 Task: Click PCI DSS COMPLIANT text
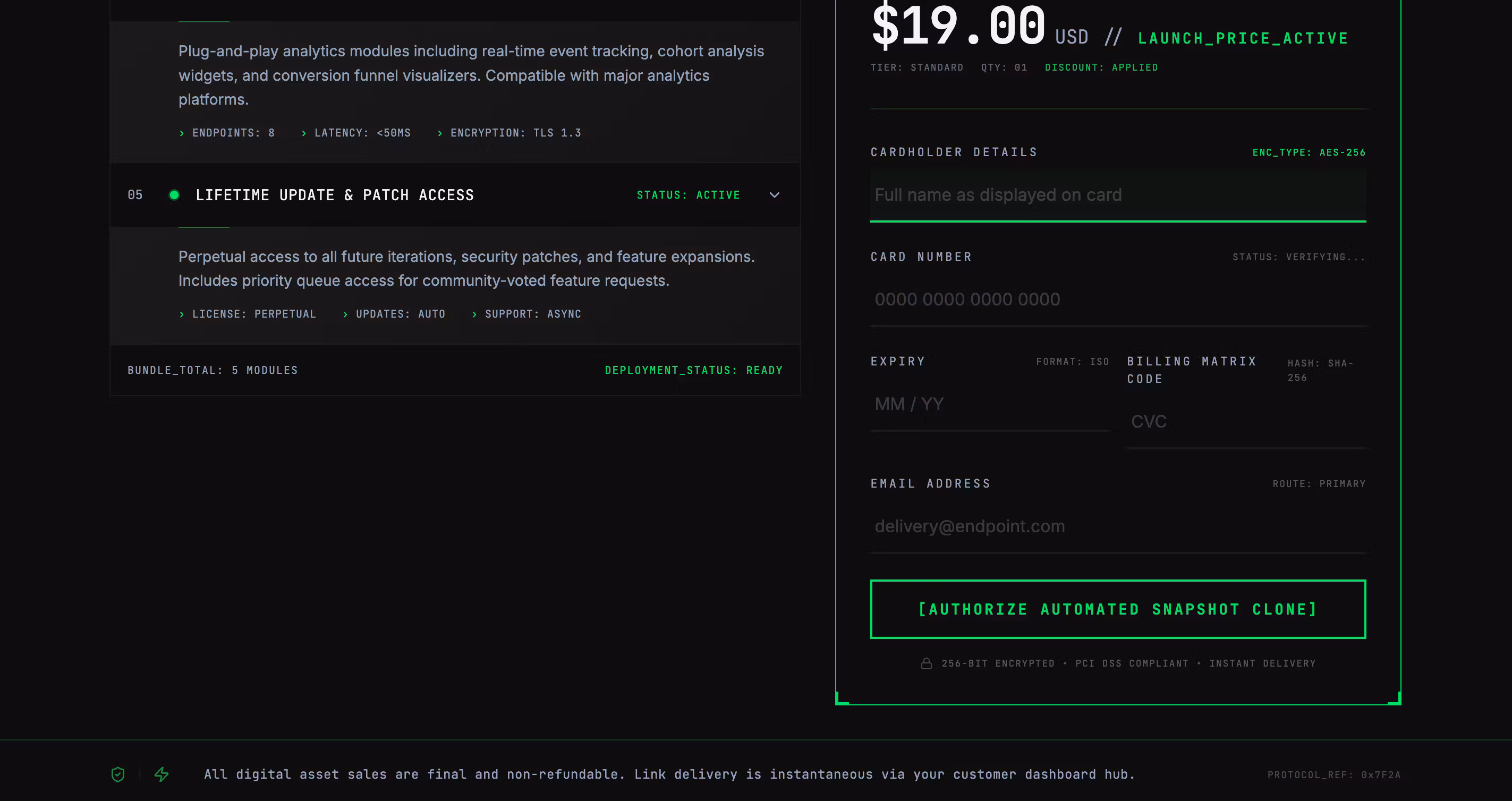(1132, 663)
